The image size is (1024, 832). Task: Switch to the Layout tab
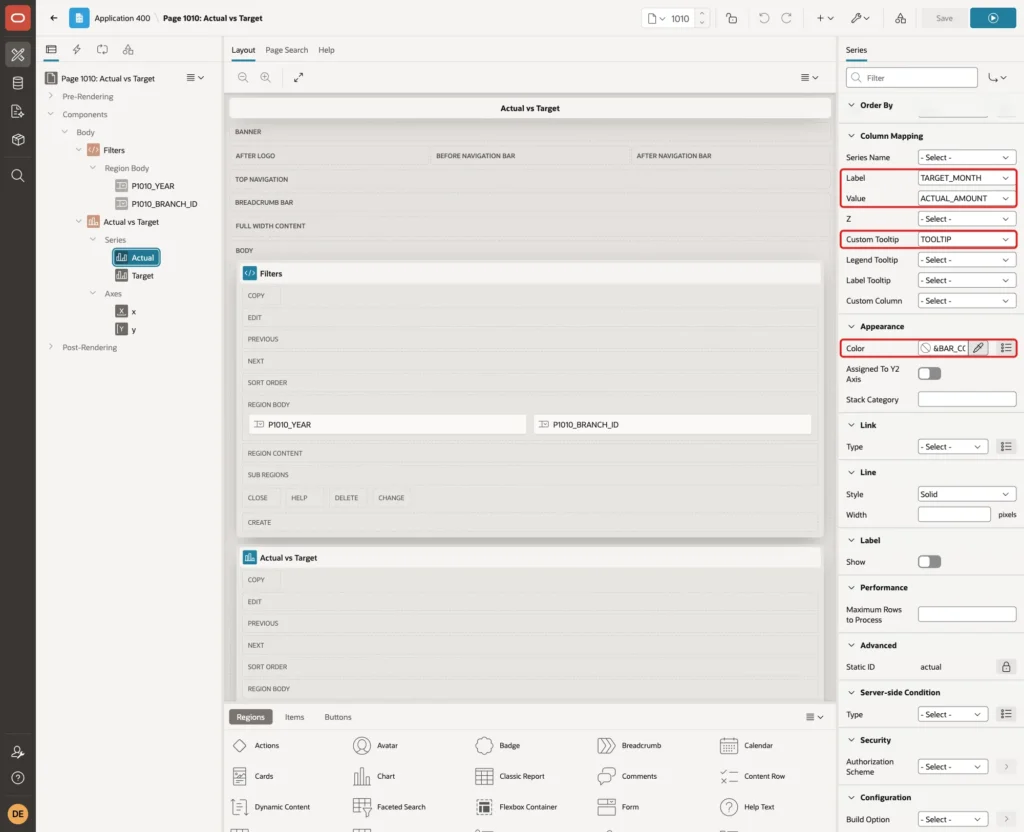[x=243, y=50]
